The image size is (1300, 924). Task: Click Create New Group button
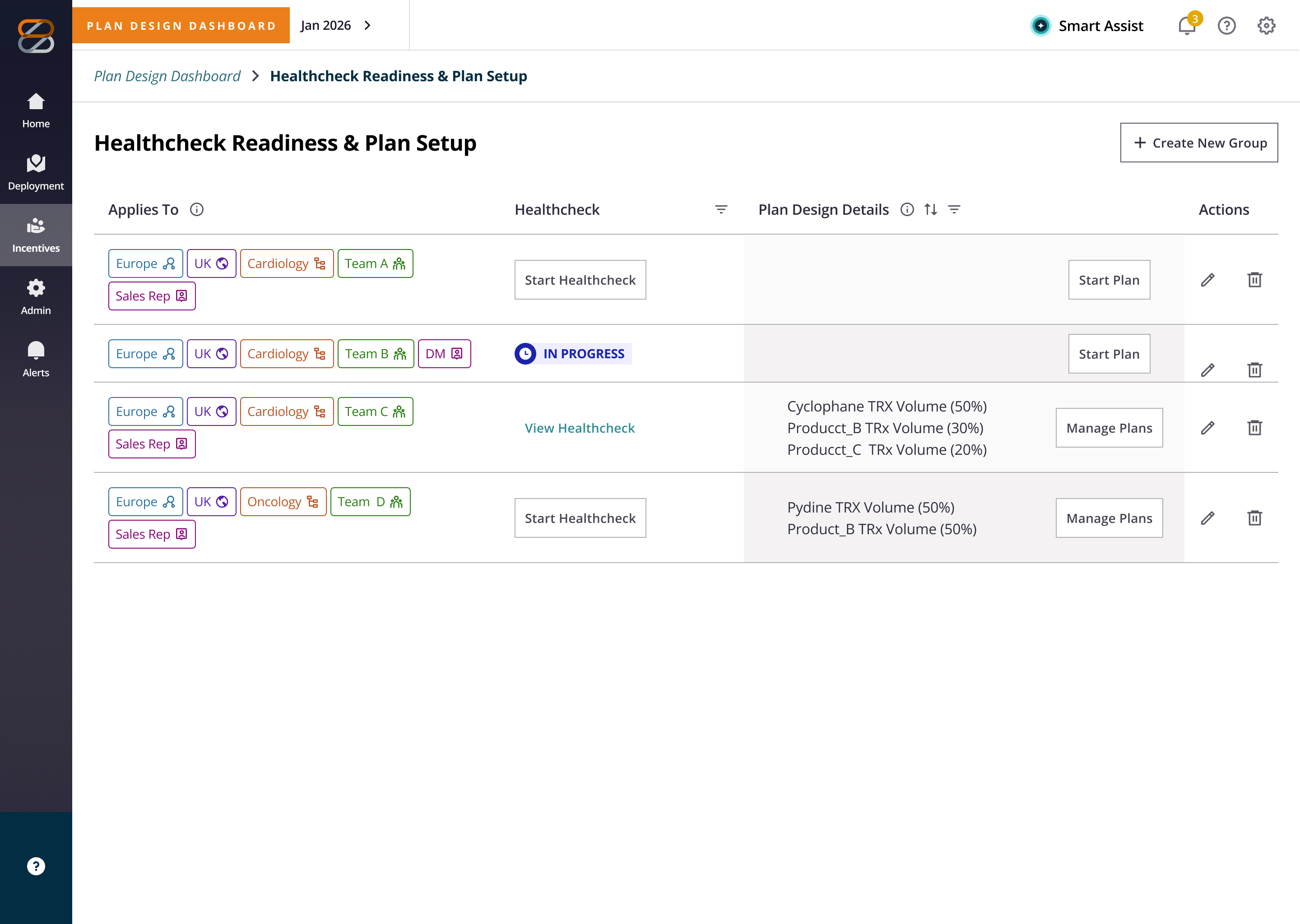coord(1199,143)
